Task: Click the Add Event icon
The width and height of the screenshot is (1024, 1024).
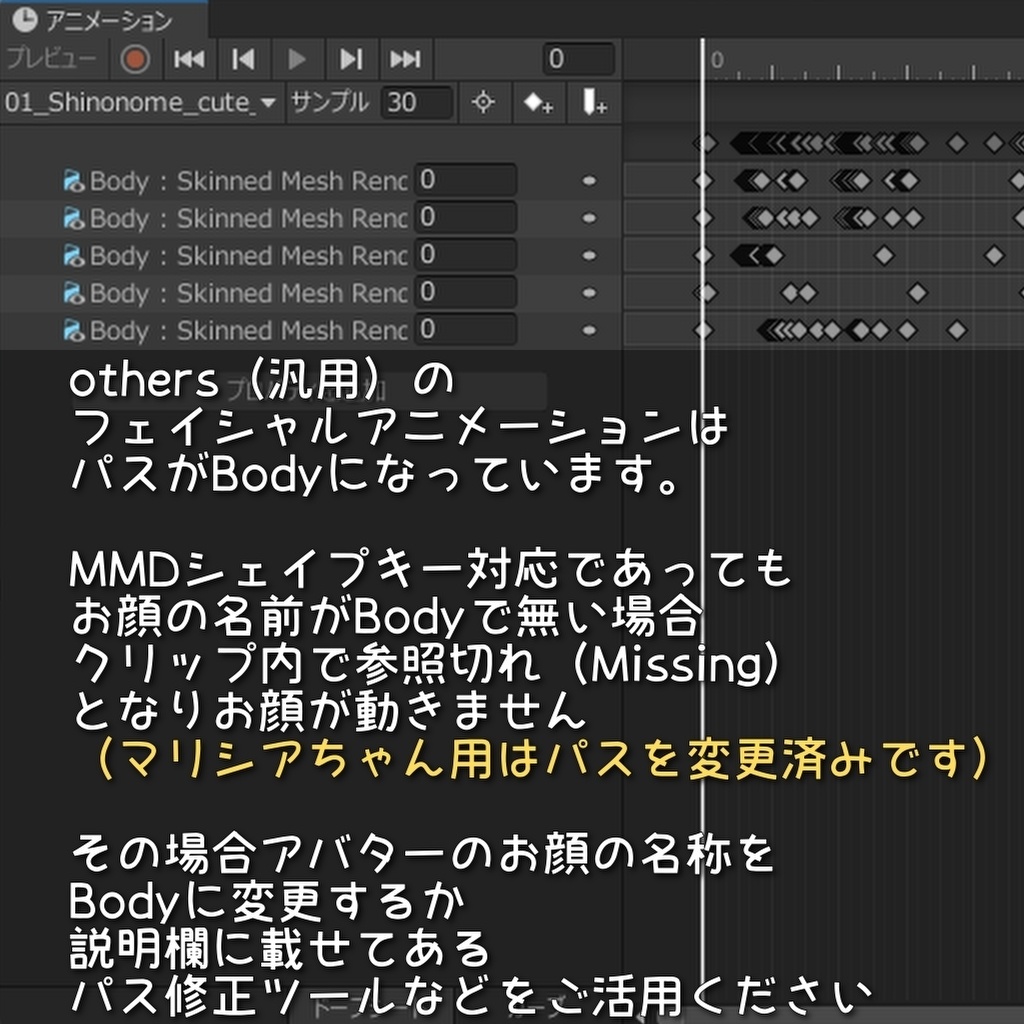Action: (x=594, y=103)
